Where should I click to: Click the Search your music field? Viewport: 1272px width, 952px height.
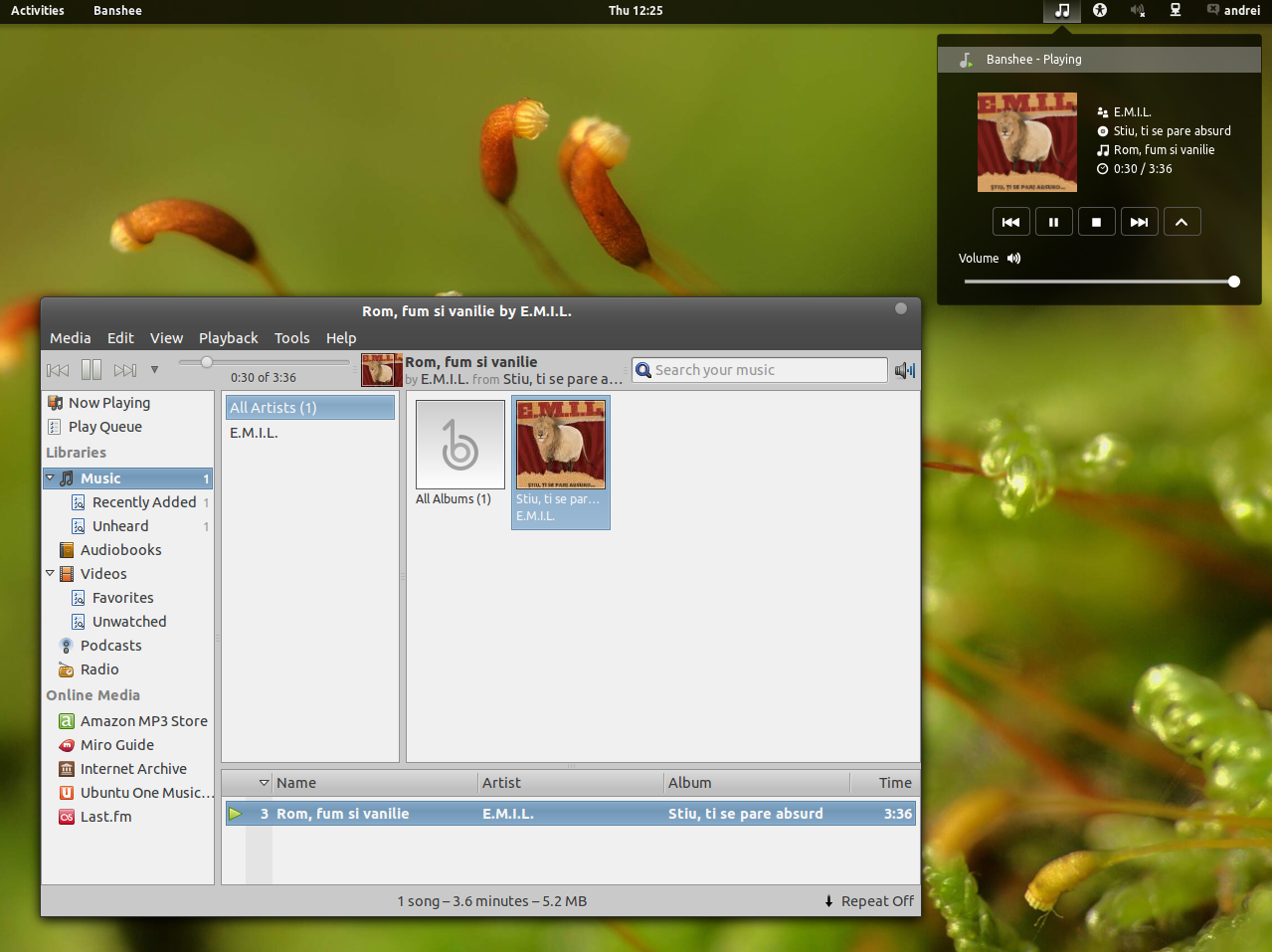point(760,370)
